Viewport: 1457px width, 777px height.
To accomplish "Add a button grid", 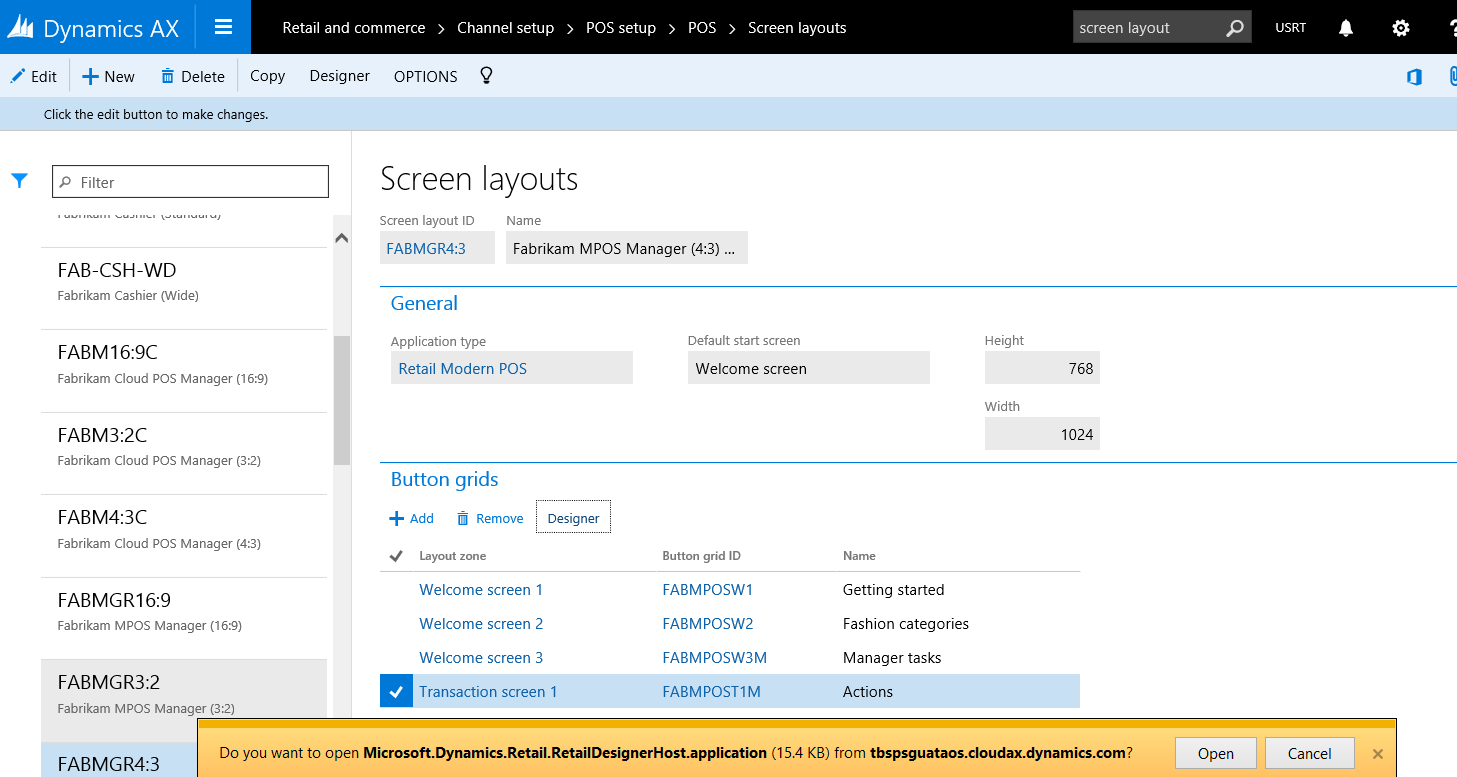I will (411, 518).
